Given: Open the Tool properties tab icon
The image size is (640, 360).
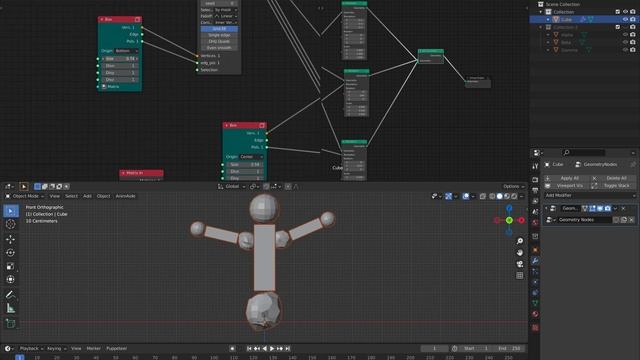Looking at the screenshot, I should coord(535,166).
